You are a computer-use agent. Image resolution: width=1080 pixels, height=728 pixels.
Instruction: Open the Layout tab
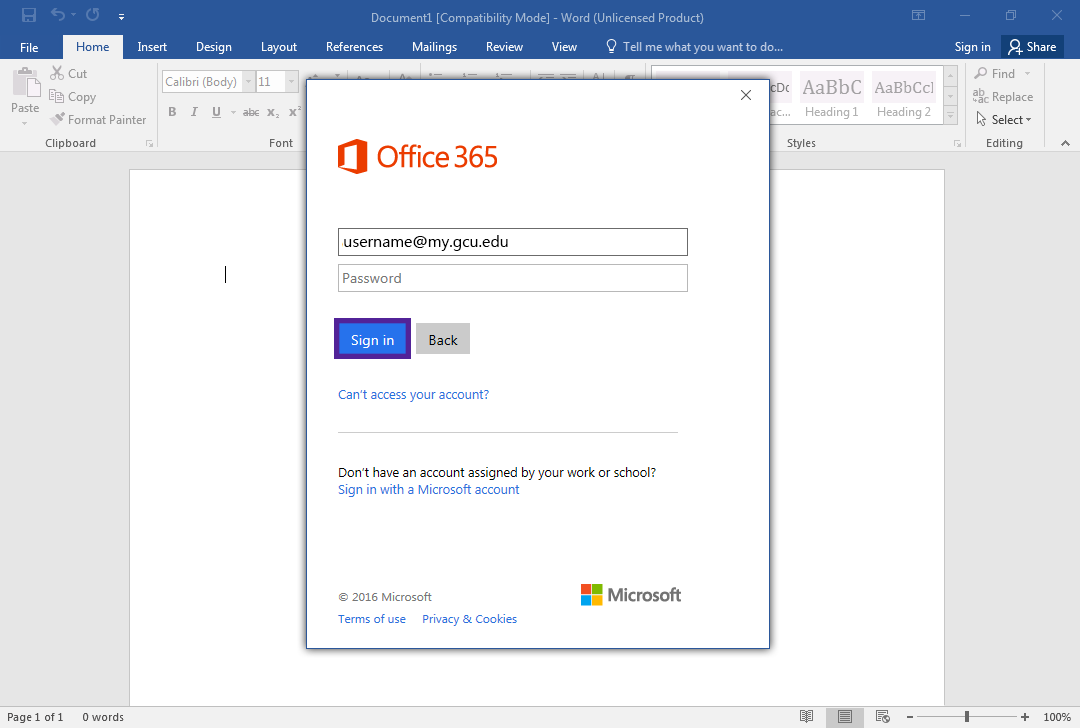point(279,47)
